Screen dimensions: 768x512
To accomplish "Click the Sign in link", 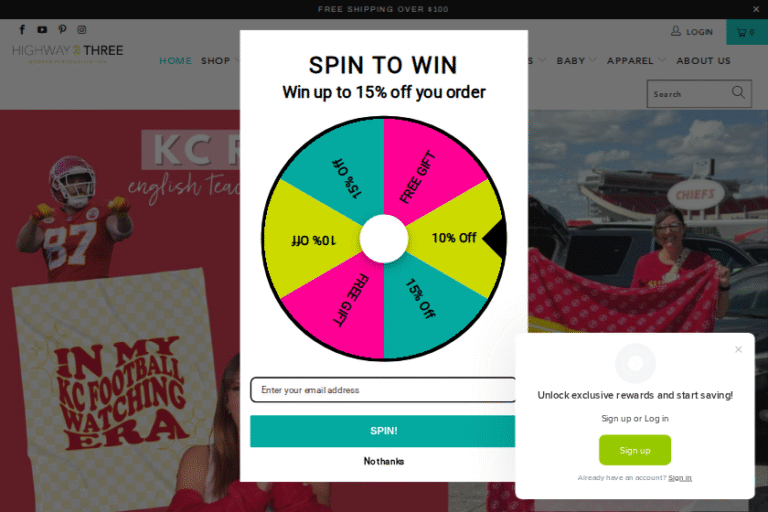I will tap(680, 478).
